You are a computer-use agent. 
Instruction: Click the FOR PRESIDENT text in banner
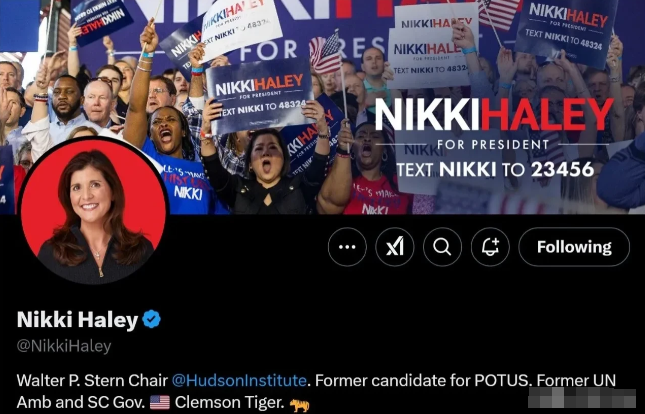(493, 145)
